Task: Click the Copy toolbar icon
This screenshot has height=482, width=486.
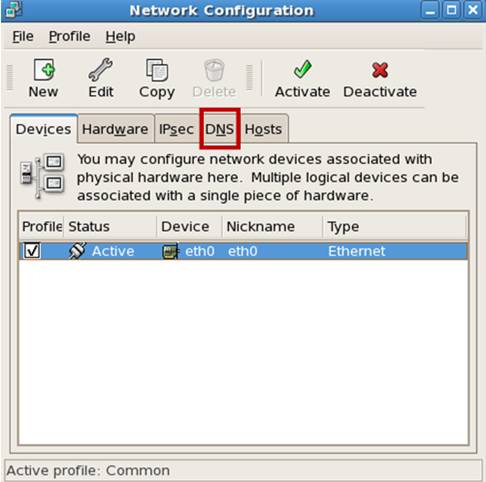Action: 157,70
